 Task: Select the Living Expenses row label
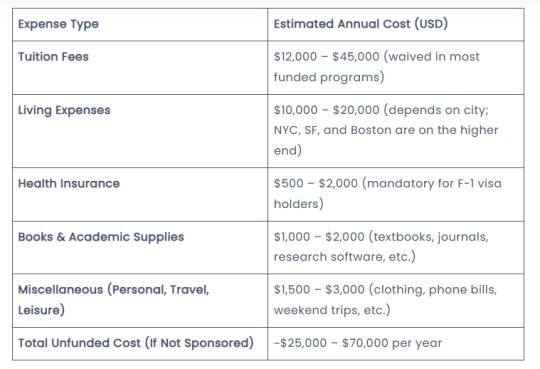(64, 110)
